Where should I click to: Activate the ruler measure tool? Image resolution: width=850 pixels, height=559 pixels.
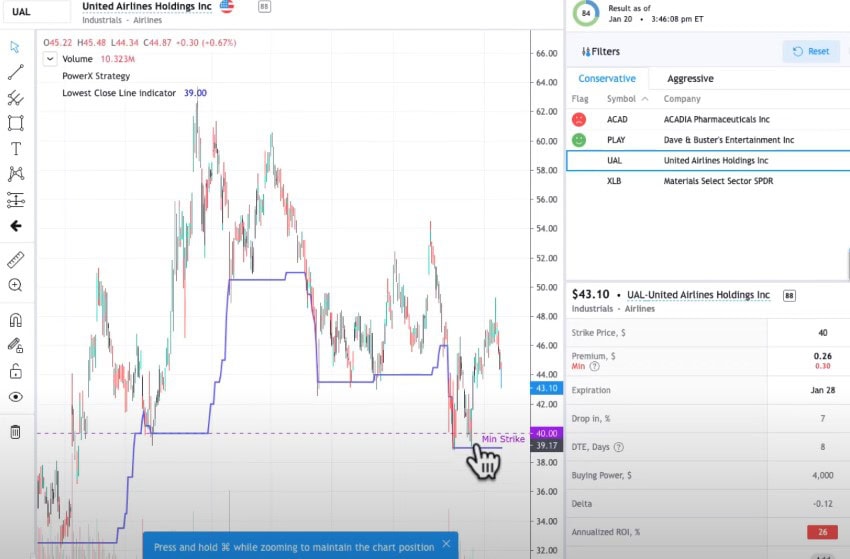15,260
